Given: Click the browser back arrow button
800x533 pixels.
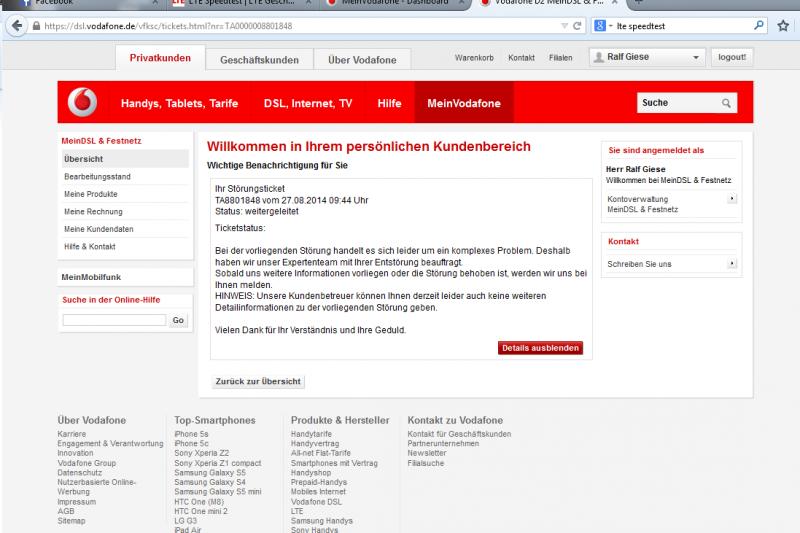Looking at the screenshot, I should point(17,26).
